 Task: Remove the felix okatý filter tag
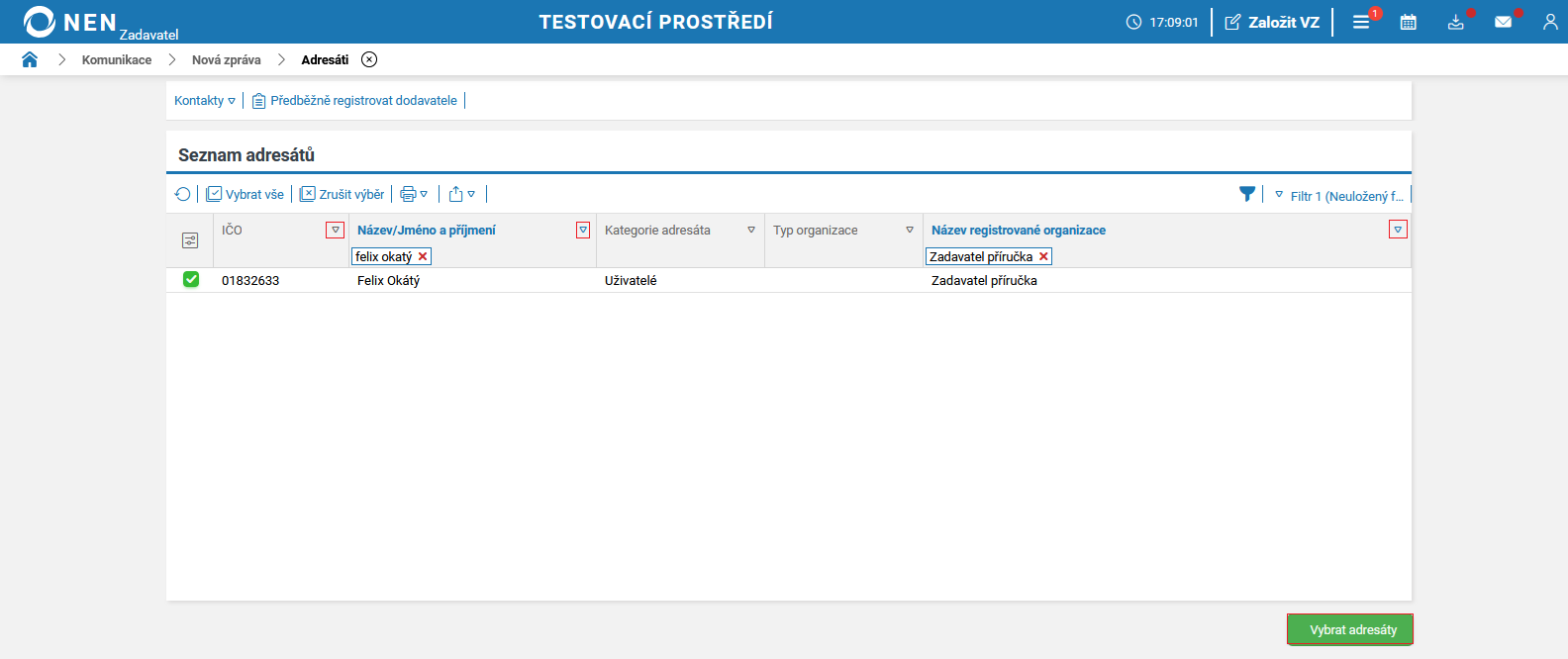[x=423, y=256]
